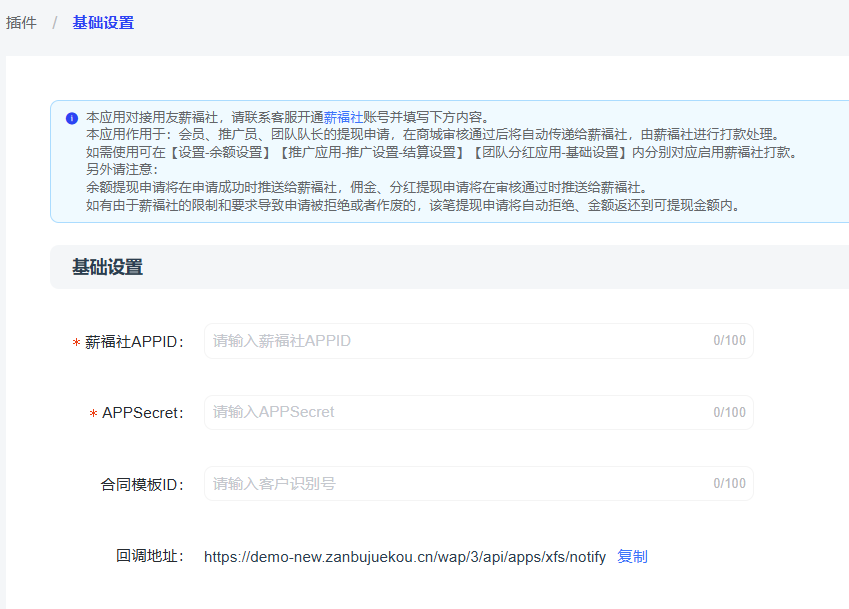
Task: Click the APPSecret field label
Action: point(143,413)
